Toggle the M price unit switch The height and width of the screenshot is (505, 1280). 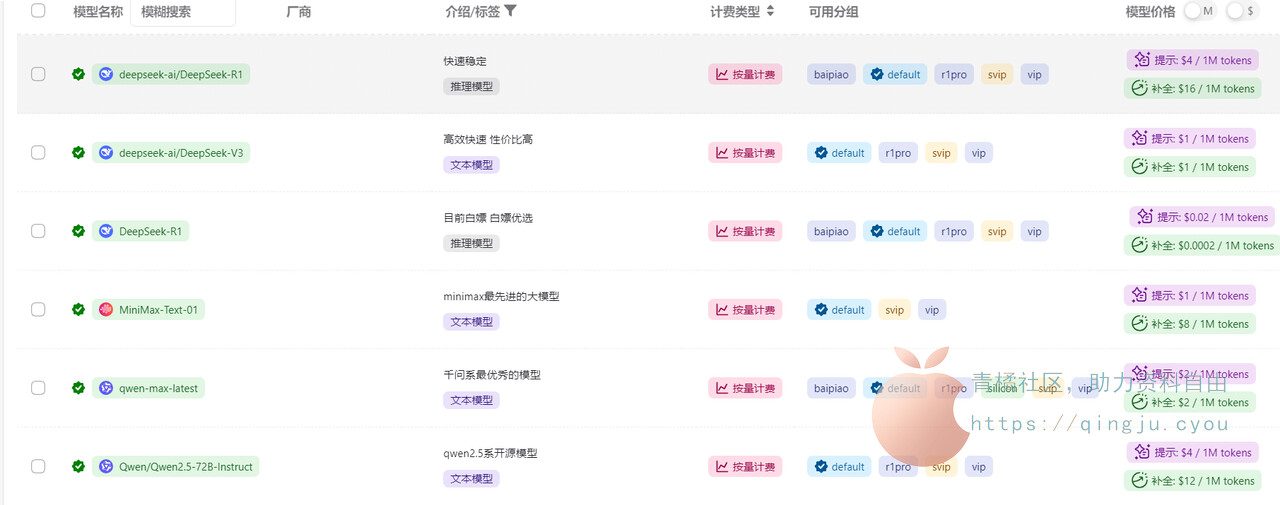click(1199, 11)
